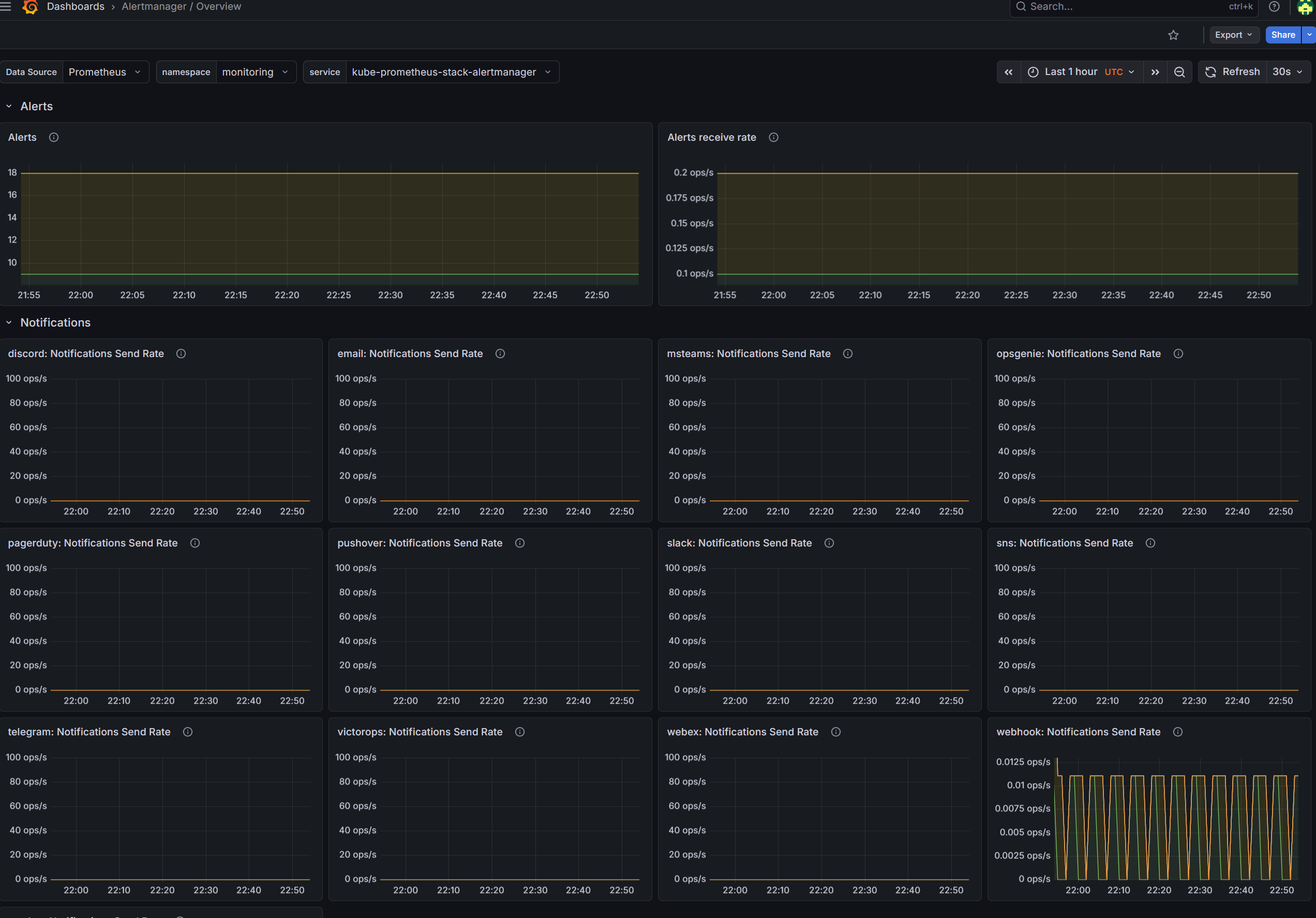1316x918 pixels.
Task: Open email: Notifications Send Rate title
Action: 410,354
